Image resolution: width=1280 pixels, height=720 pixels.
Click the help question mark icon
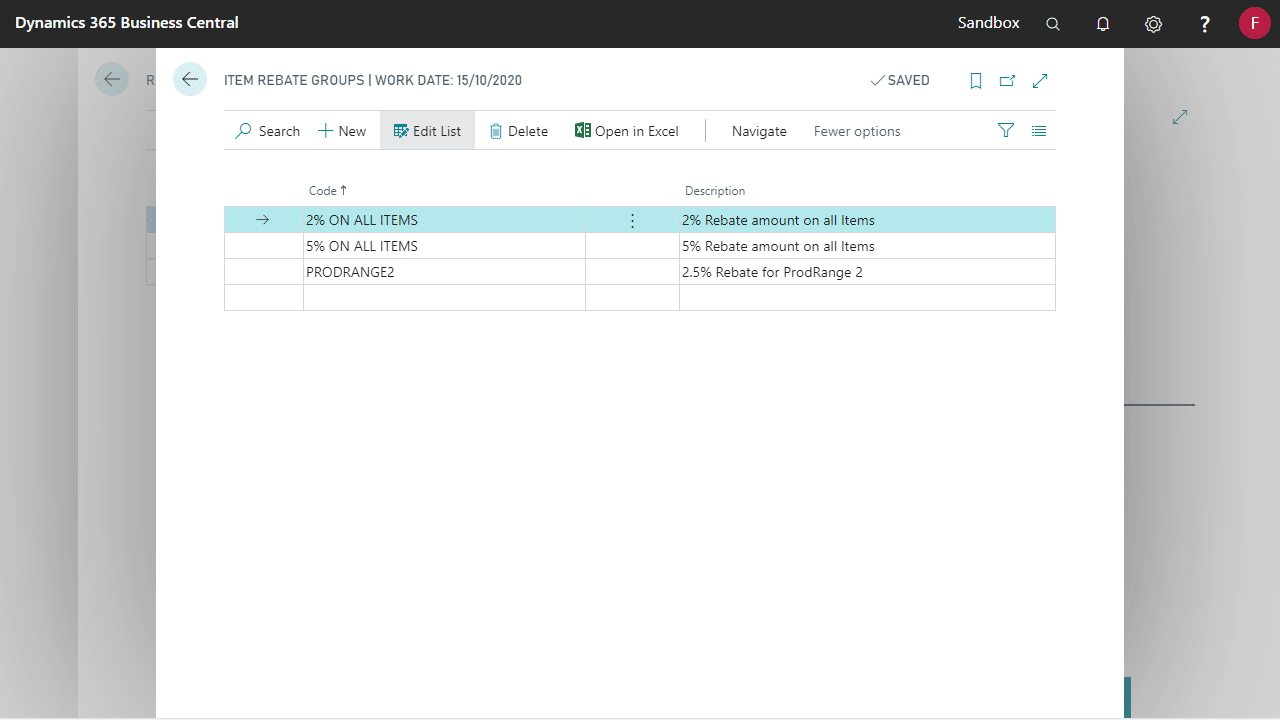pyautogui.click(x=1205, y=24)
